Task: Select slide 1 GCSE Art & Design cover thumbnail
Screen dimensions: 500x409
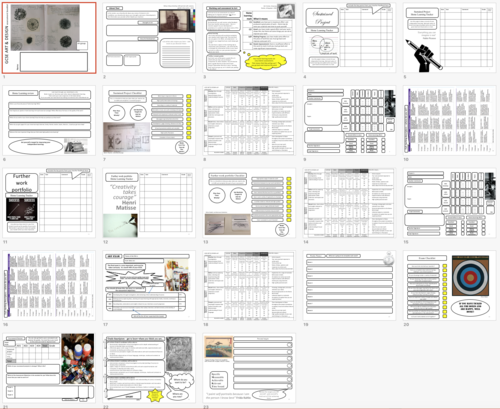Action: (x=49, y=38)
